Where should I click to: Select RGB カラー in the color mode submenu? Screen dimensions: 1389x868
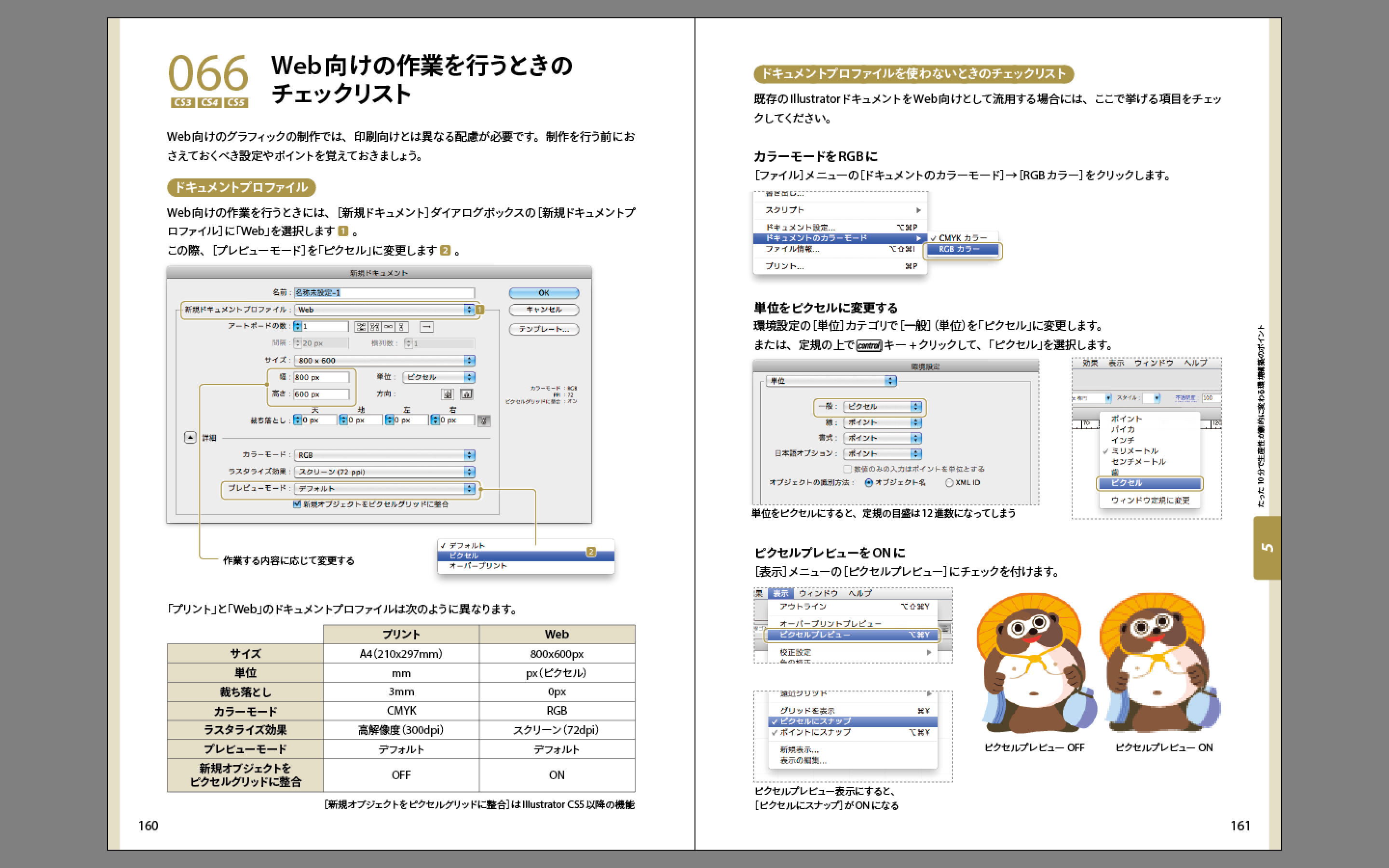click(x=962, y=249)
